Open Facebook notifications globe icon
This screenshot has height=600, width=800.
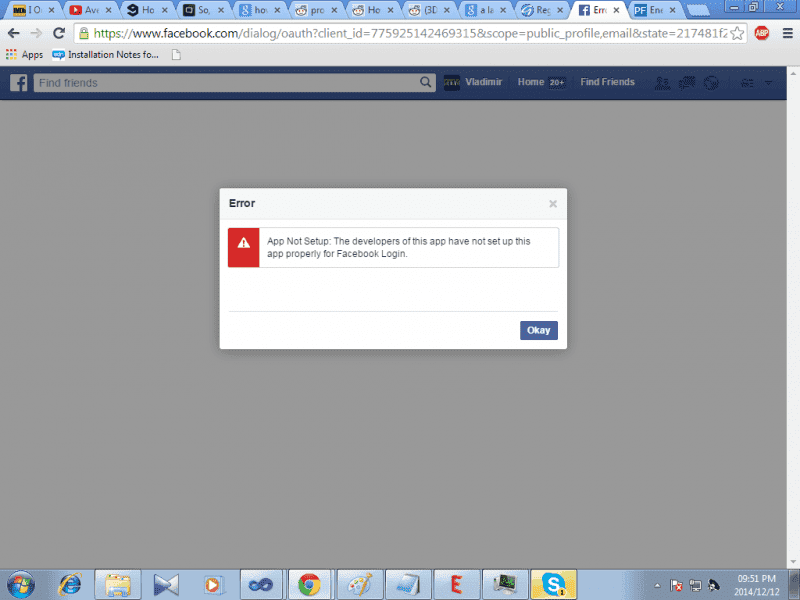click(x=711, y=83)
